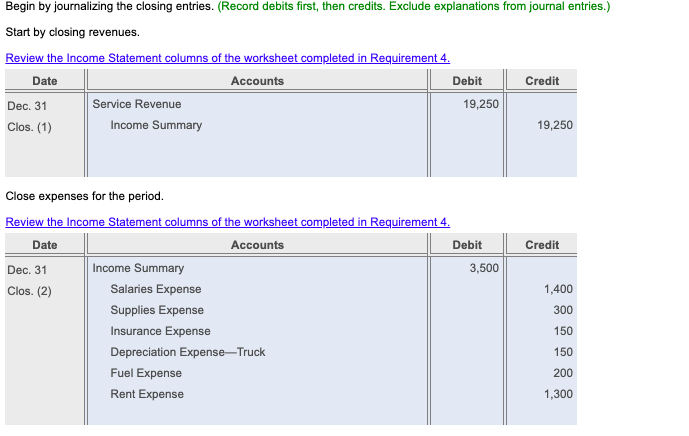The height and width of the screenshot is (436, 689).
Task: Click the 19,250 credit for Income Summary
Action: click(555, 125)
